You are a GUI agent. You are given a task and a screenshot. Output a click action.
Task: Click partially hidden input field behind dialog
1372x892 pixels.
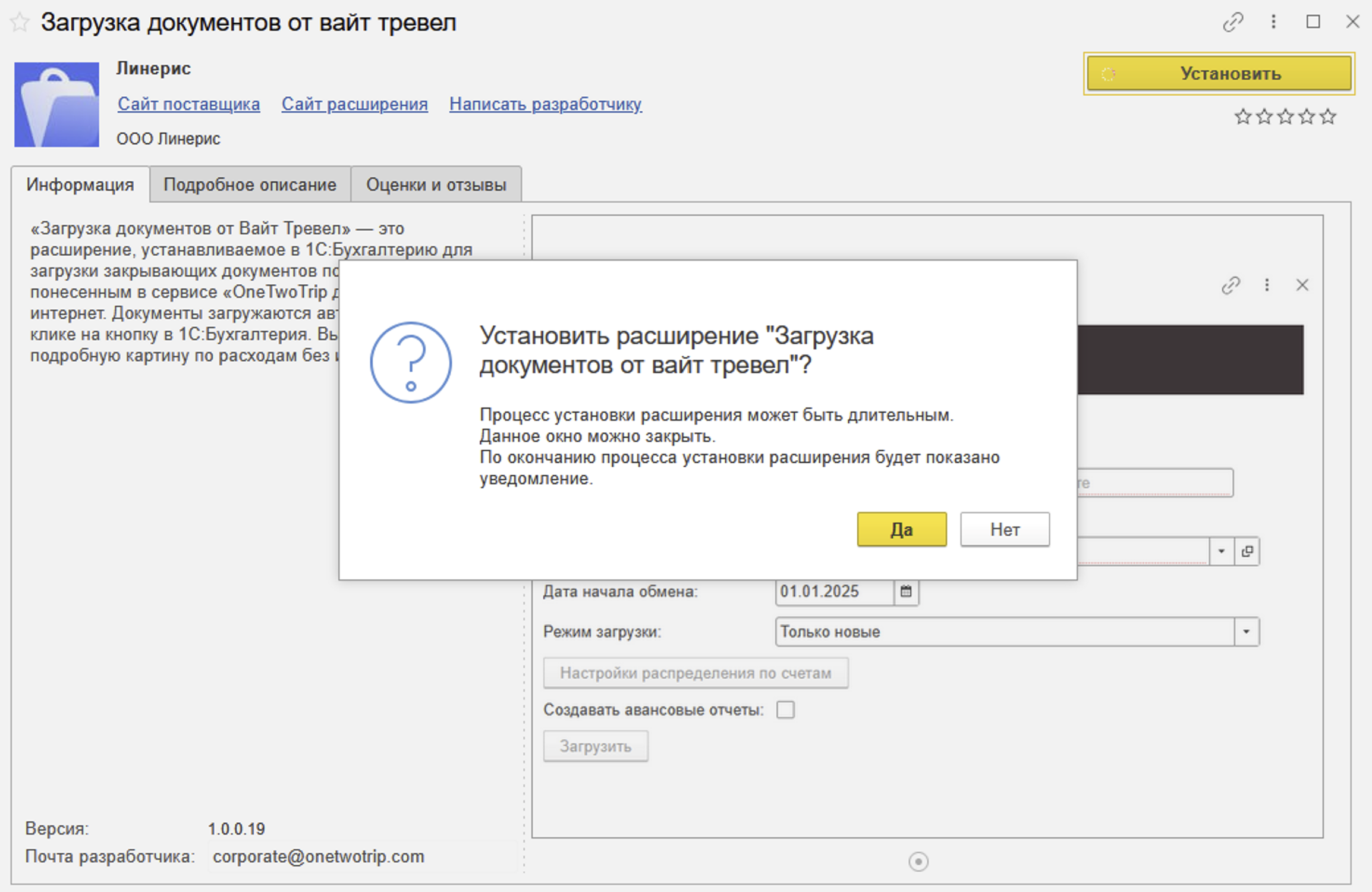1155,483
